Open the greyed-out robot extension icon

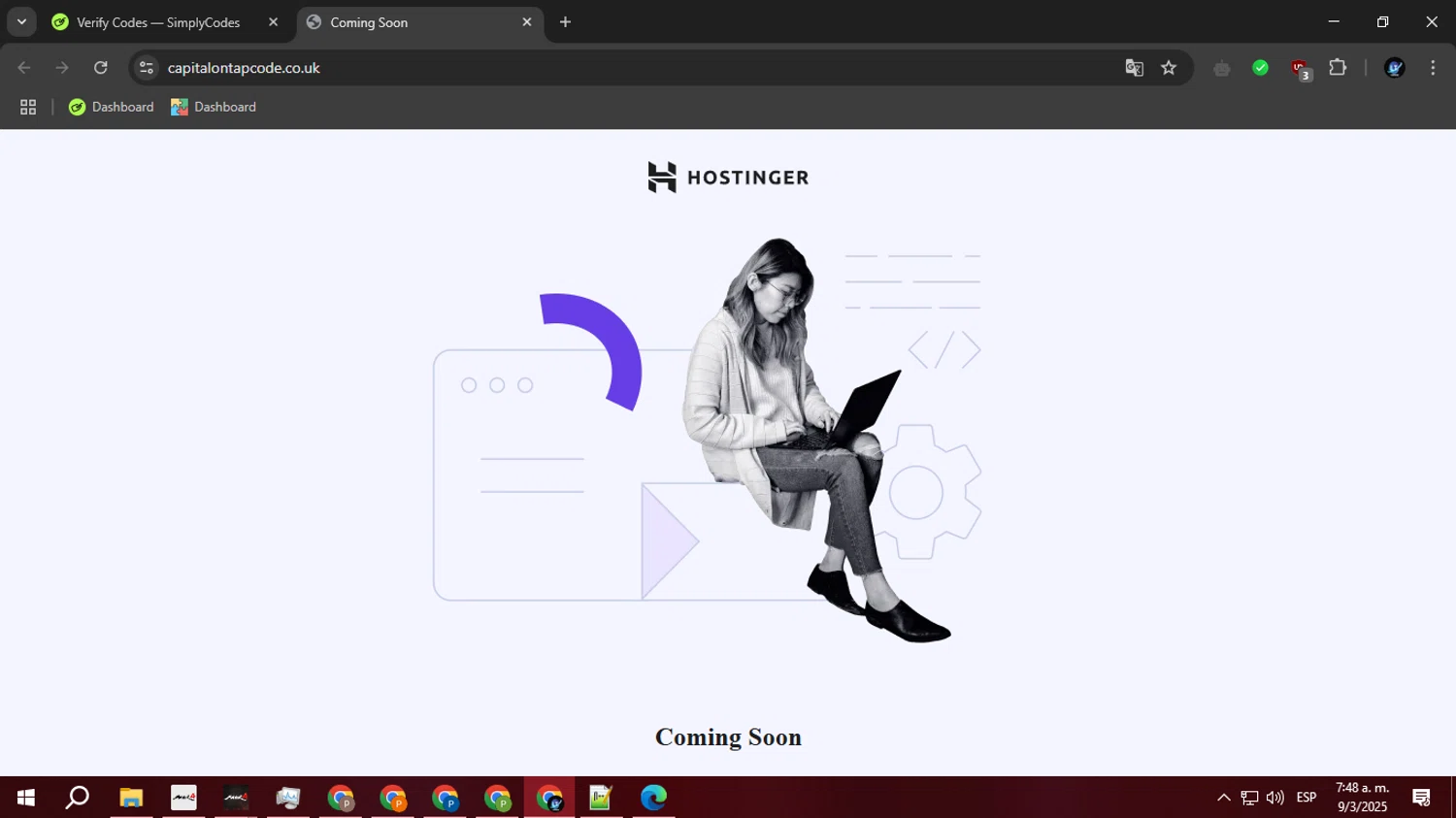[x=1222, y=68]
